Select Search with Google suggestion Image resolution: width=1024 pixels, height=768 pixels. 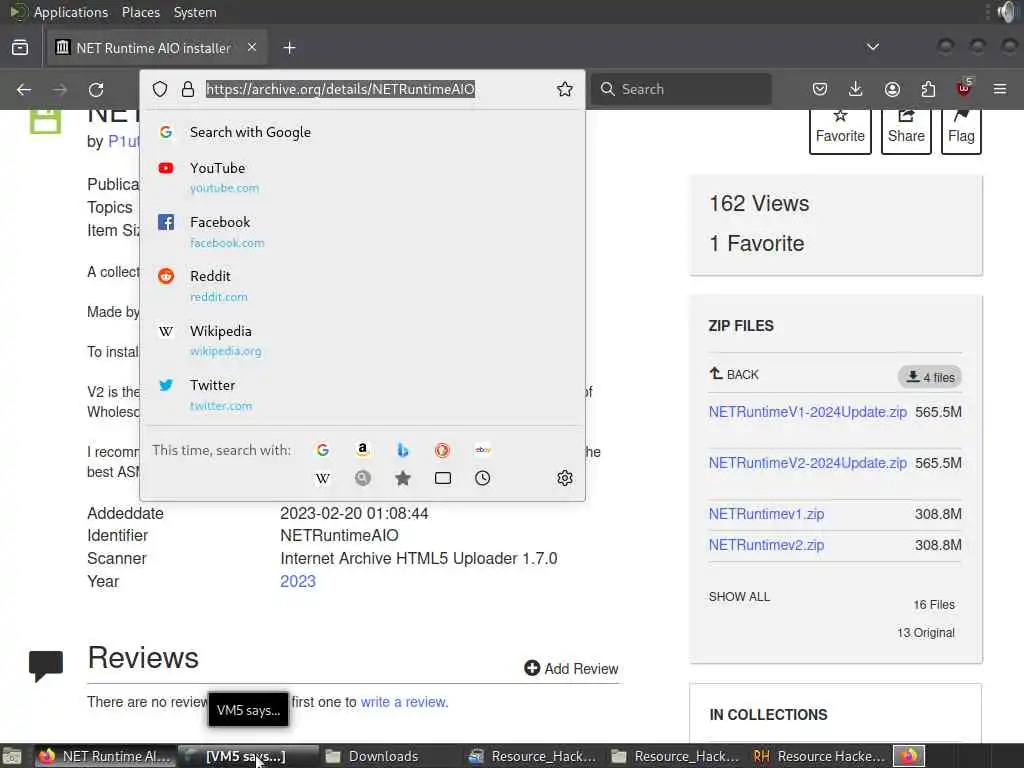coord(362,133)
